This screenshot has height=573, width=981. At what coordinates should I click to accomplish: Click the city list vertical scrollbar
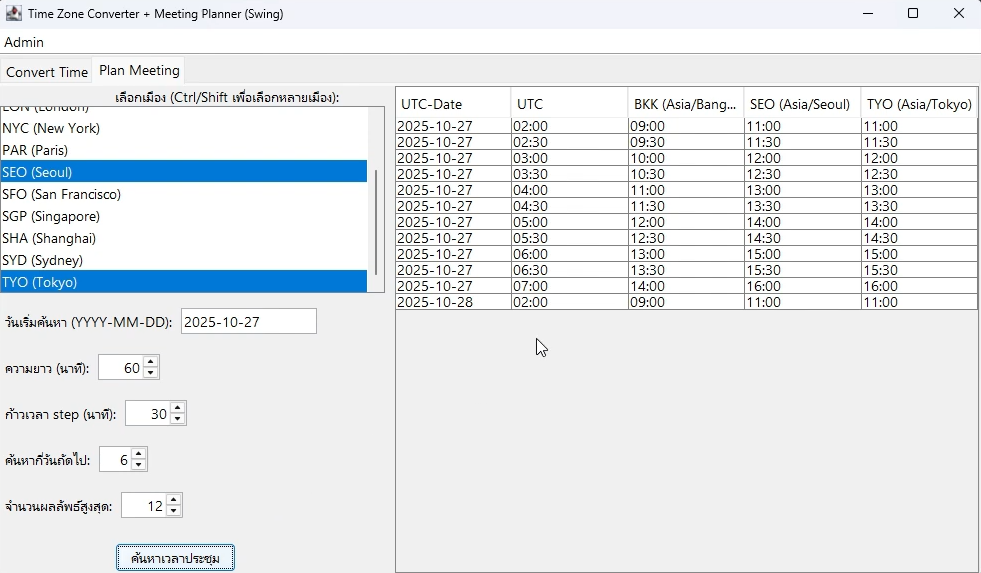pyautogui.click(x=376, y=222)
